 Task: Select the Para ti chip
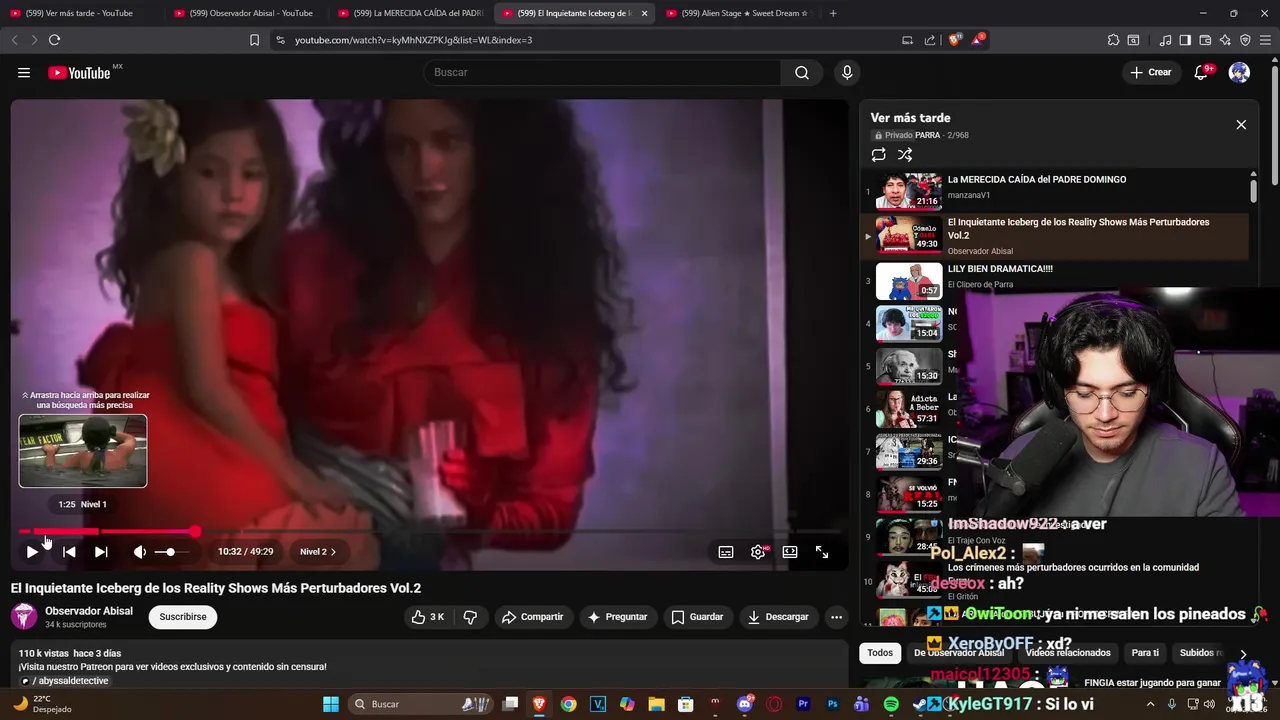(x=1145, y=653)
